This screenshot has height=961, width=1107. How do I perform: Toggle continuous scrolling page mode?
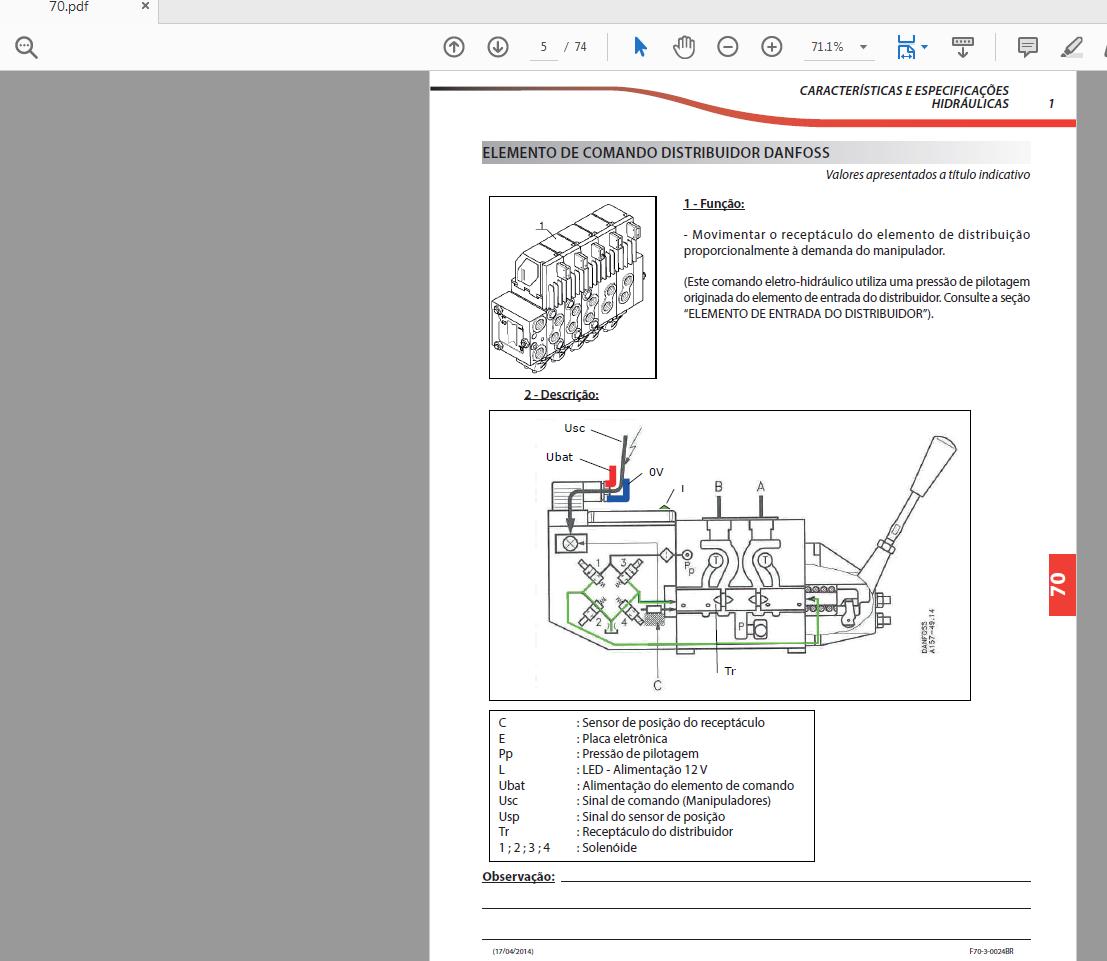[962, 46]
